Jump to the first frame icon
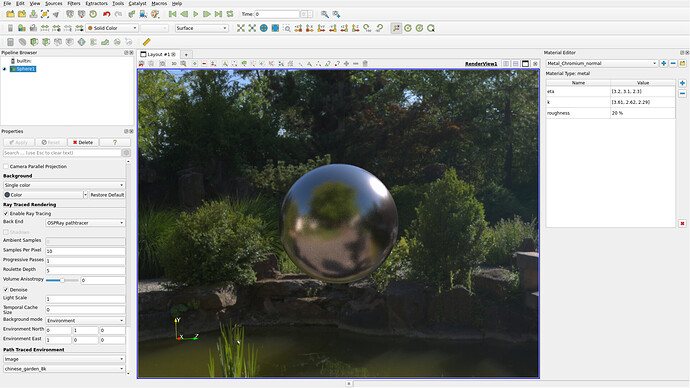 [172, 14]
